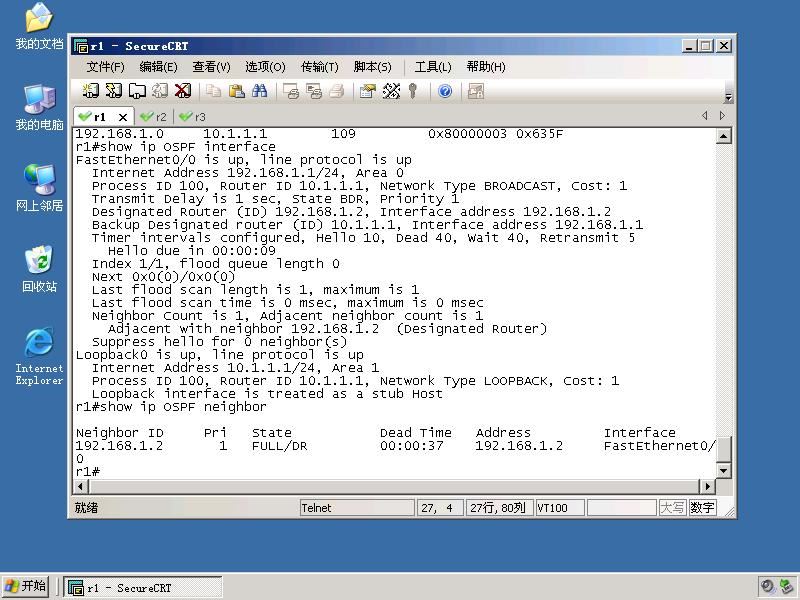Click the Auto Print printer icon
Viewport: 800px width, 600px height.
pos(337,91)
